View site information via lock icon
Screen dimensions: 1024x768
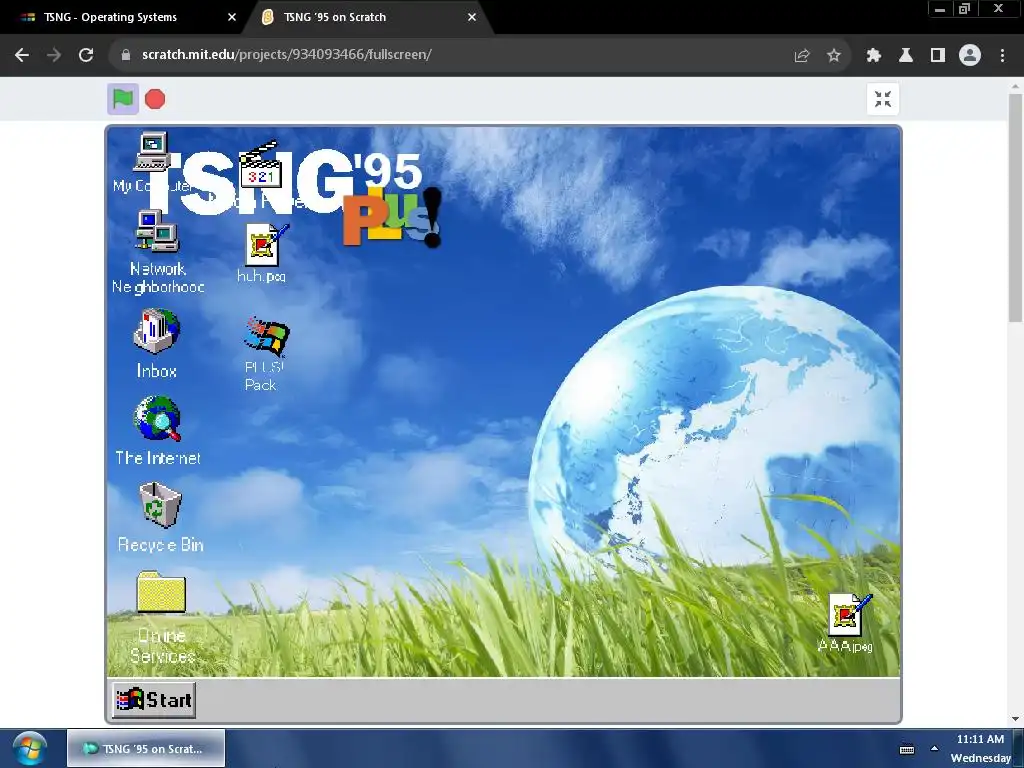tap(126, 55)
